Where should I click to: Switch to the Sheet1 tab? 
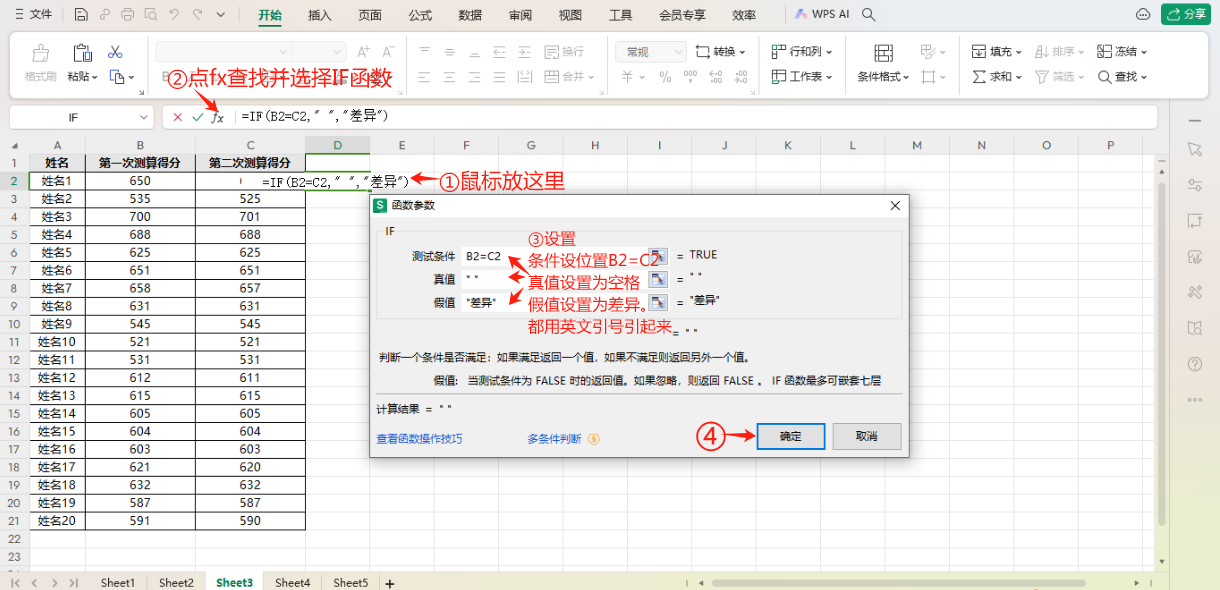point(117,583)
